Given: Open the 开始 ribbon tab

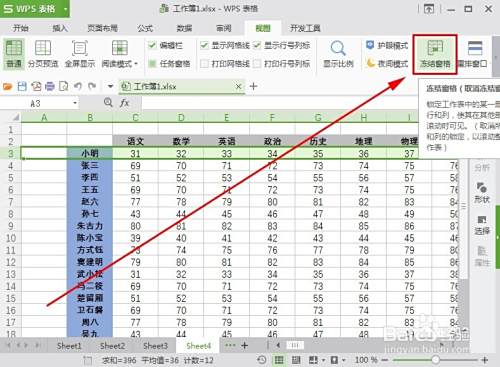Looking at the screenshot, I should 20,28.
